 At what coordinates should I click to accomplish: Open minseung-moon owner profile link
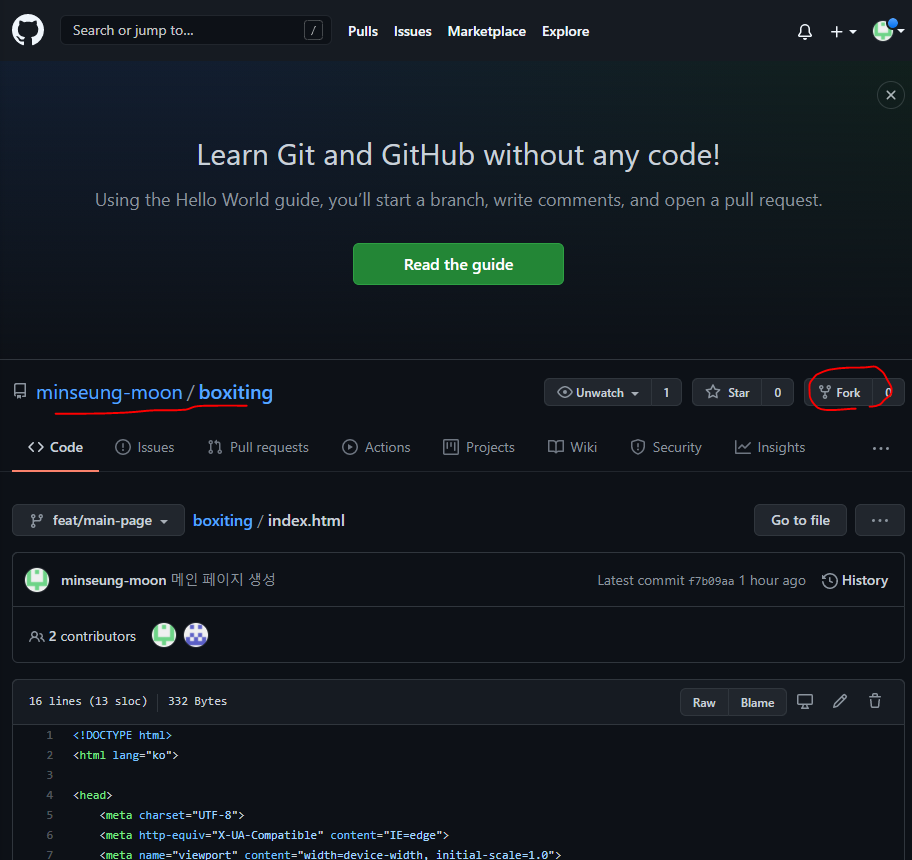[x=109, y=392]
